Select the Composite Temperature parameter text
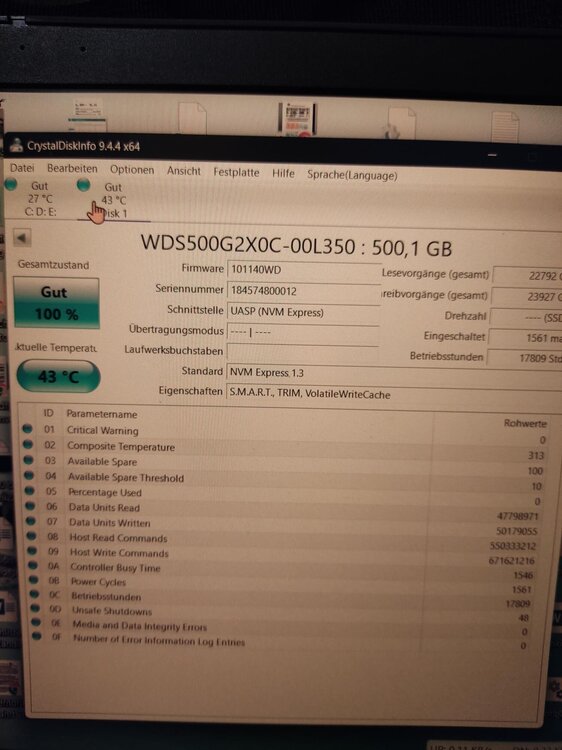The image size is (562, 750). tap(121, 446)
